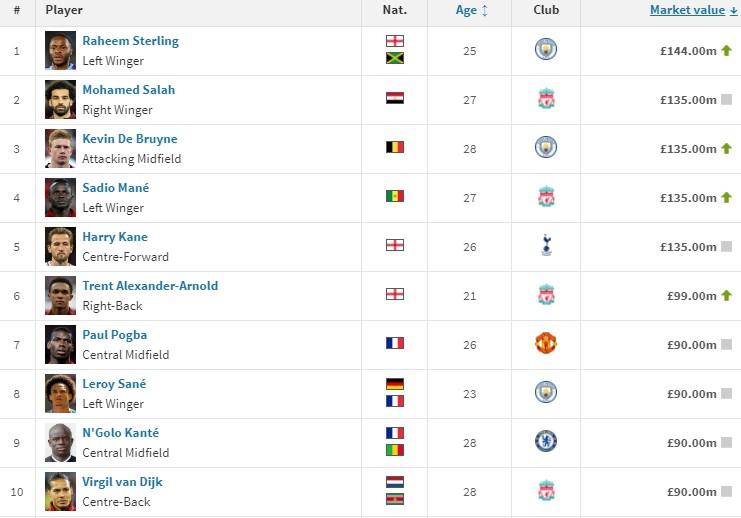Image resolution: width=741 pixels, height=518 pixels.
Task: Sort table by Age column header
Action: point(466,10)
